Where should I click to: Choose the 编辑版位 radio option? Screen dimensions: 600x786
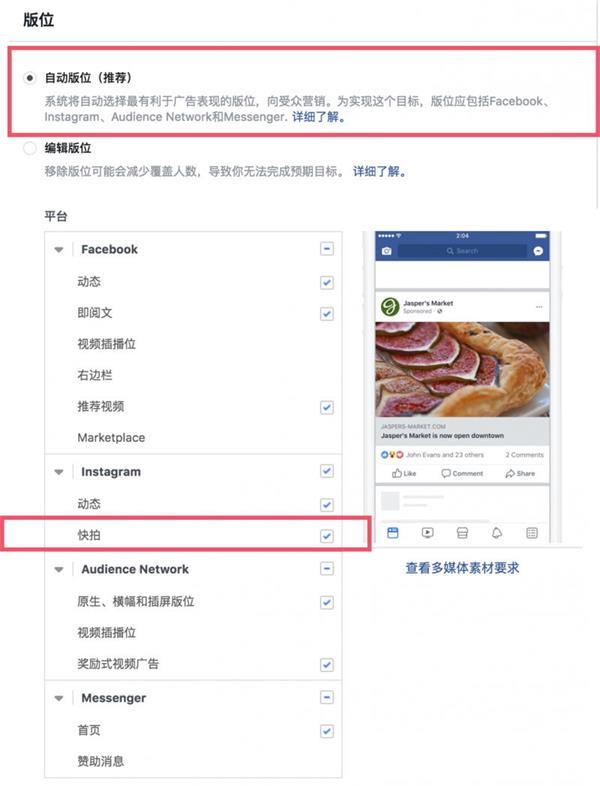click(x=30, y=148)
